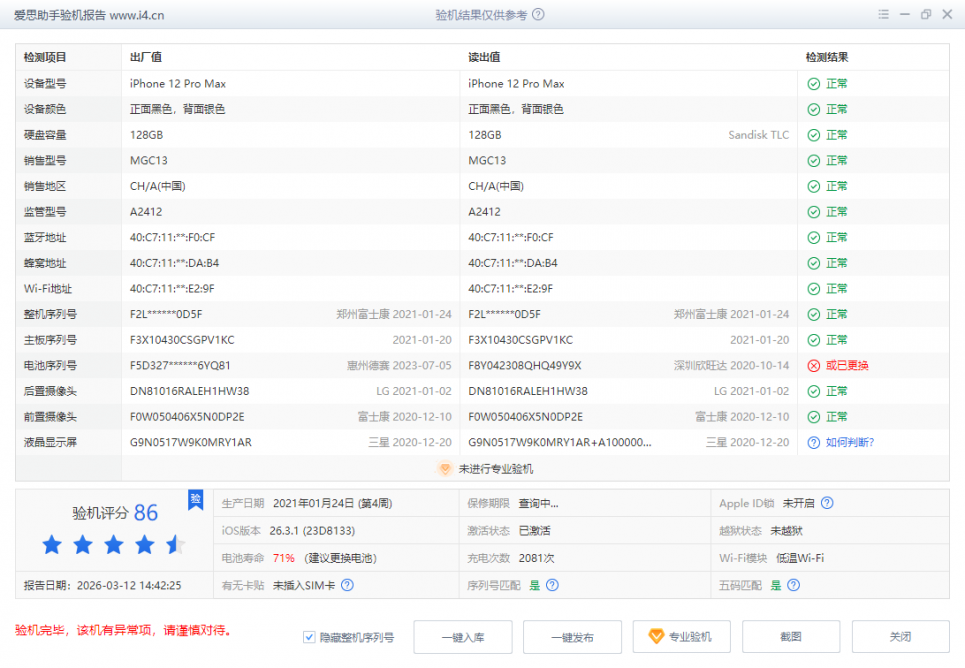Click the help icon beside 验机结果仅供参考
Viewport: 965px width, 668px height.
[x=539, y=15]
